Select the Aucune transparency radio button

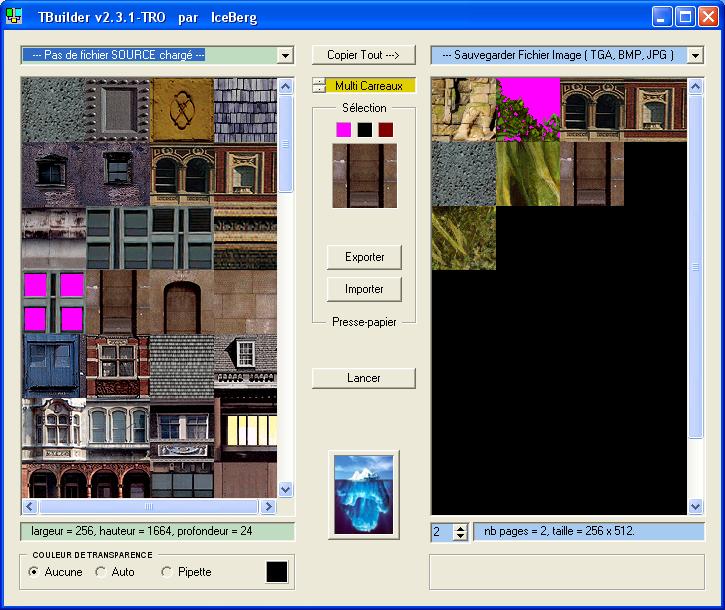pyautogui.click(x=33, y=572)
